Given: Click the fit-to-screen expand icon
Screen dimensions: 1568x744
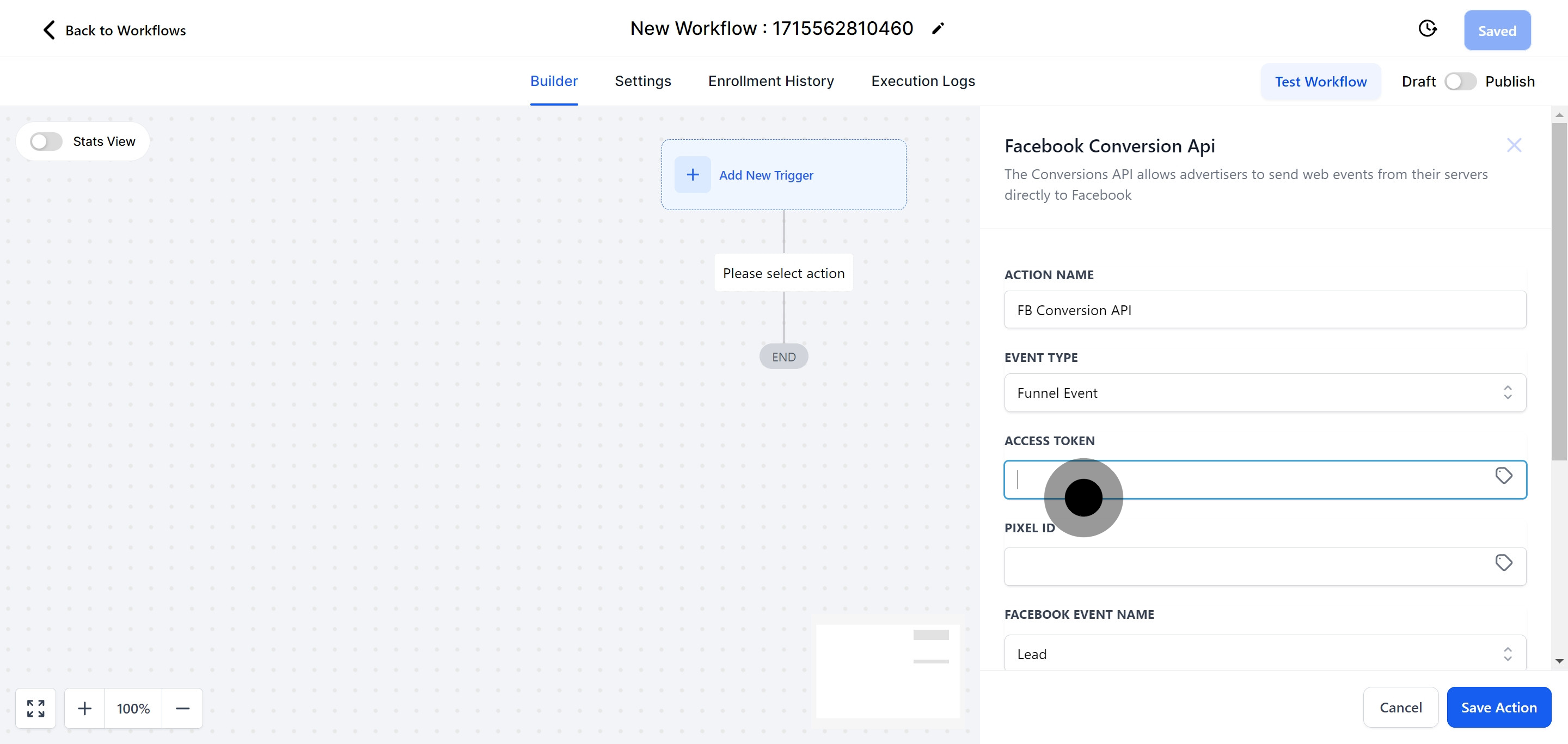Looking at the screenshot, I should tap(36, 708).
